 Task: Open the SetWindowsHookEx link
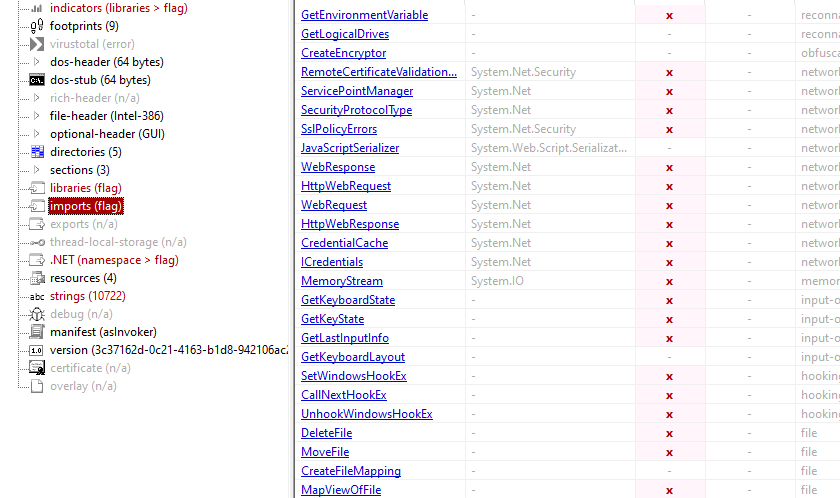pyautogui.click(x=354, y=376)
